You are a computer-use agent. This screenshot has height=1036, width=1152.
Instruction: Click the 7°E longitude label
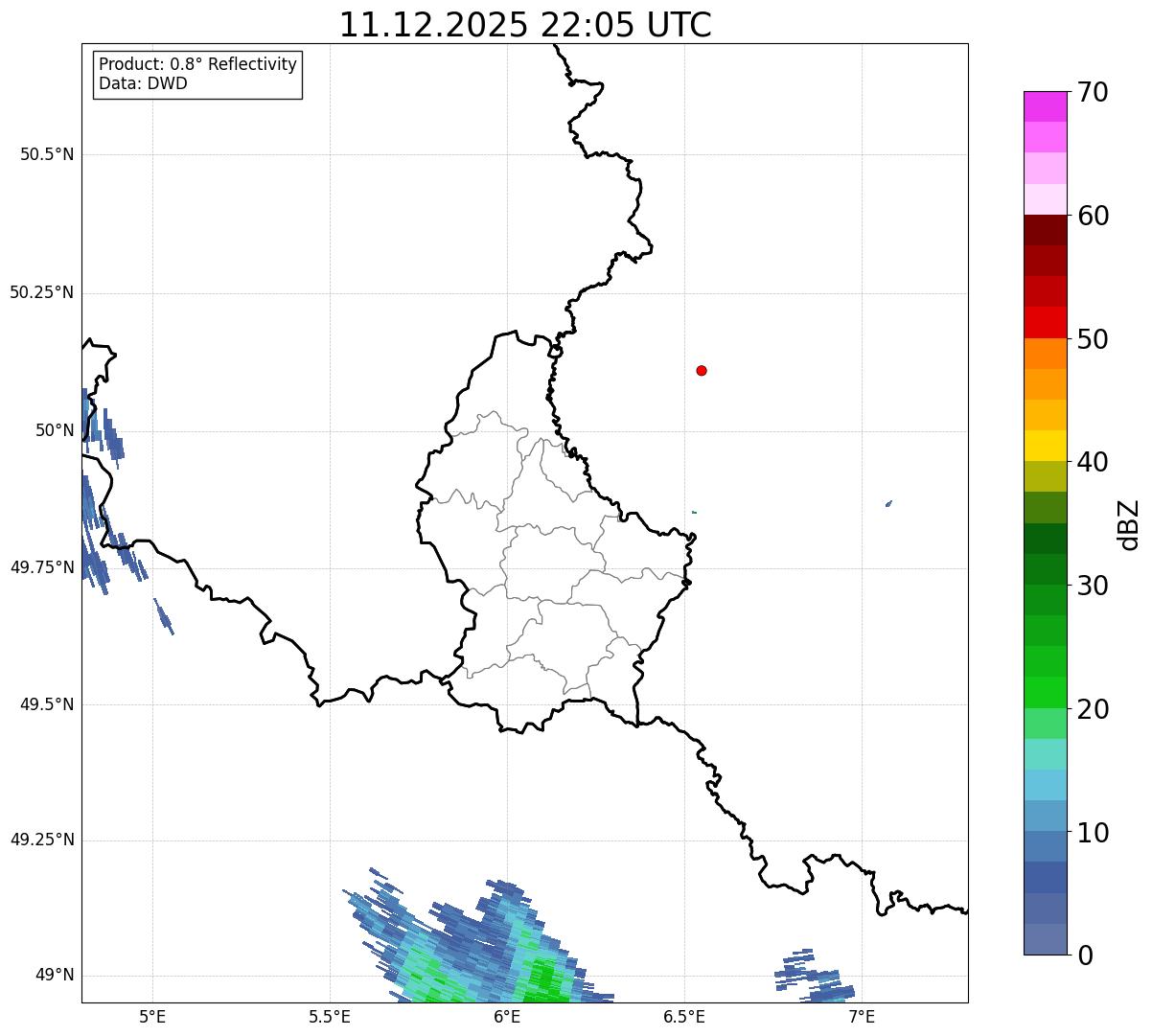coord(862,1016)
